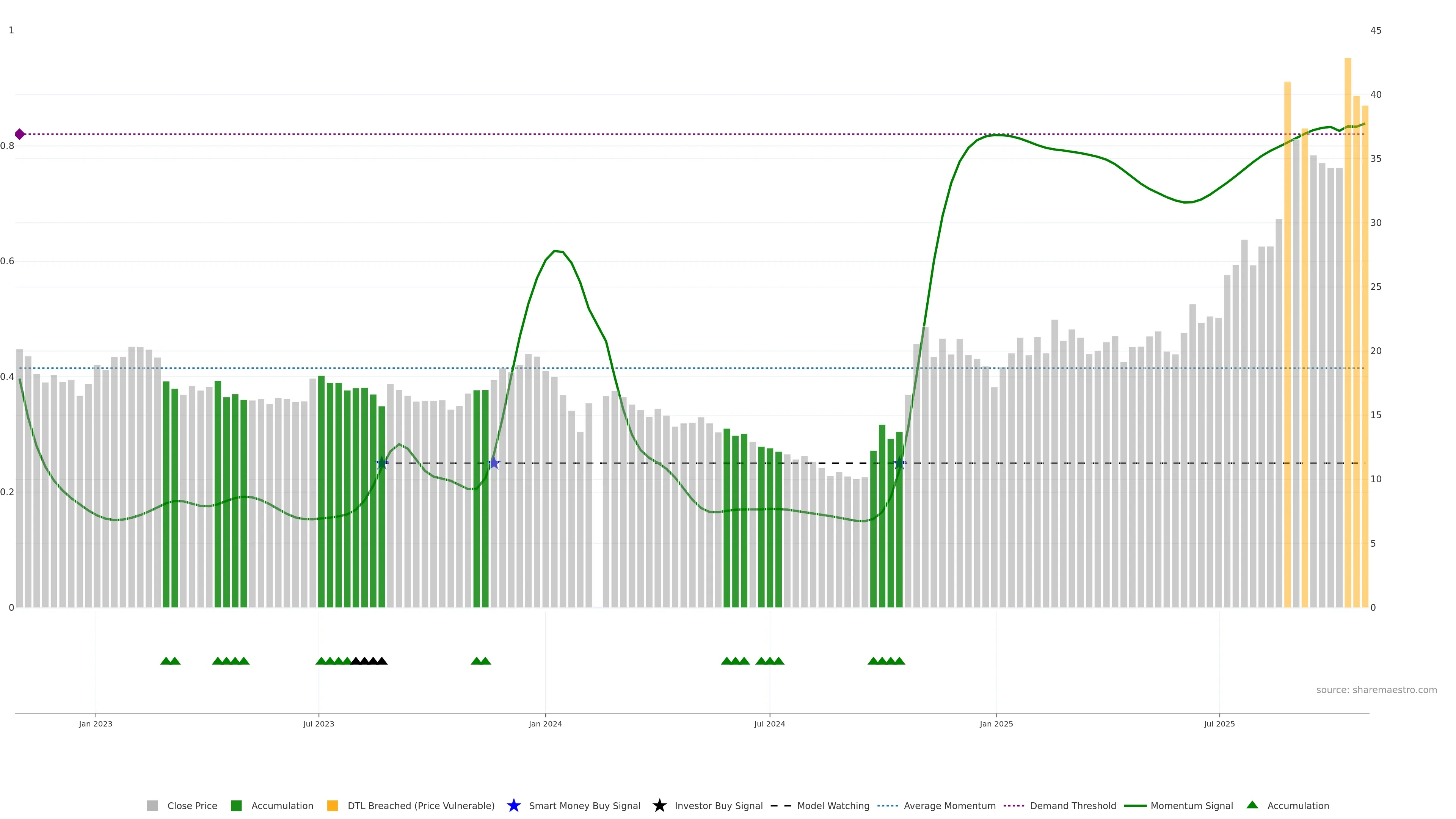Click the Jan 2023 x-axis label
The image size is (1456, 819).
click(96, 723)
